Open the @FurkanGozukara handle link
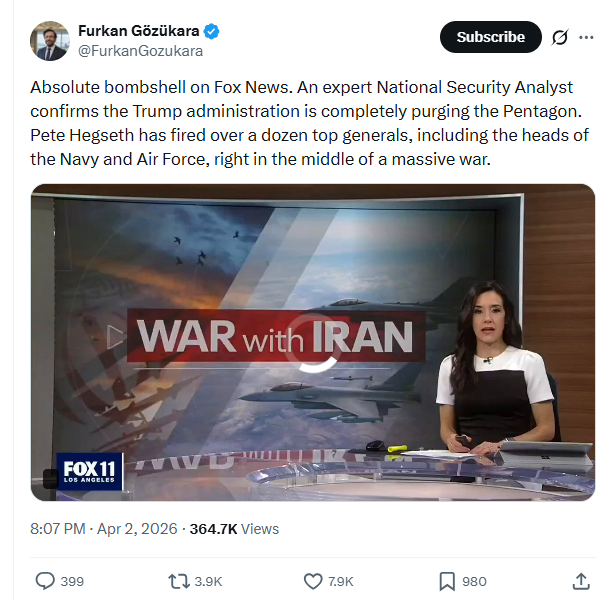The width and height of the screenshot is (607, 600). pos(141,51)
